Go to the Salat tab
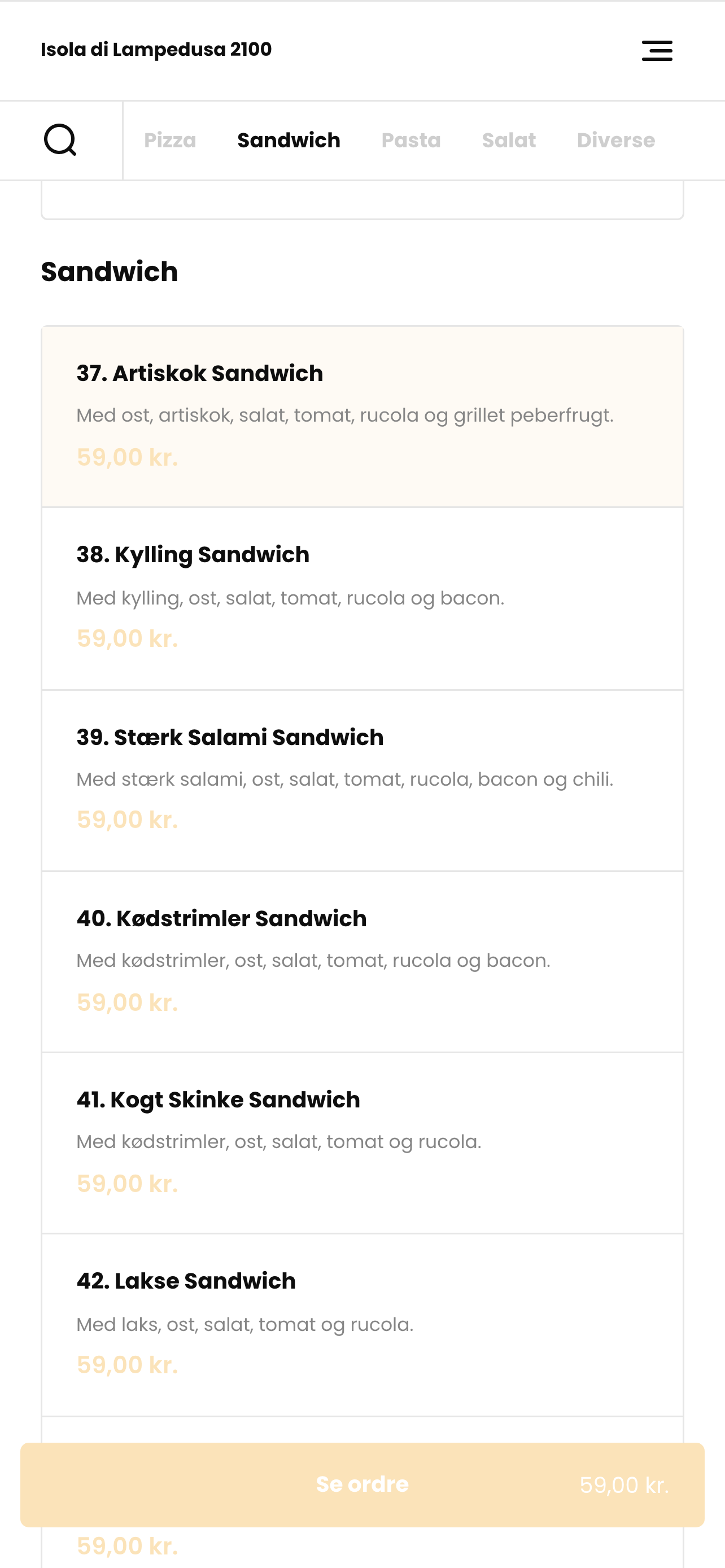Screen dimensions: 725x1568 pyautogui.click(x=509, y=140)
